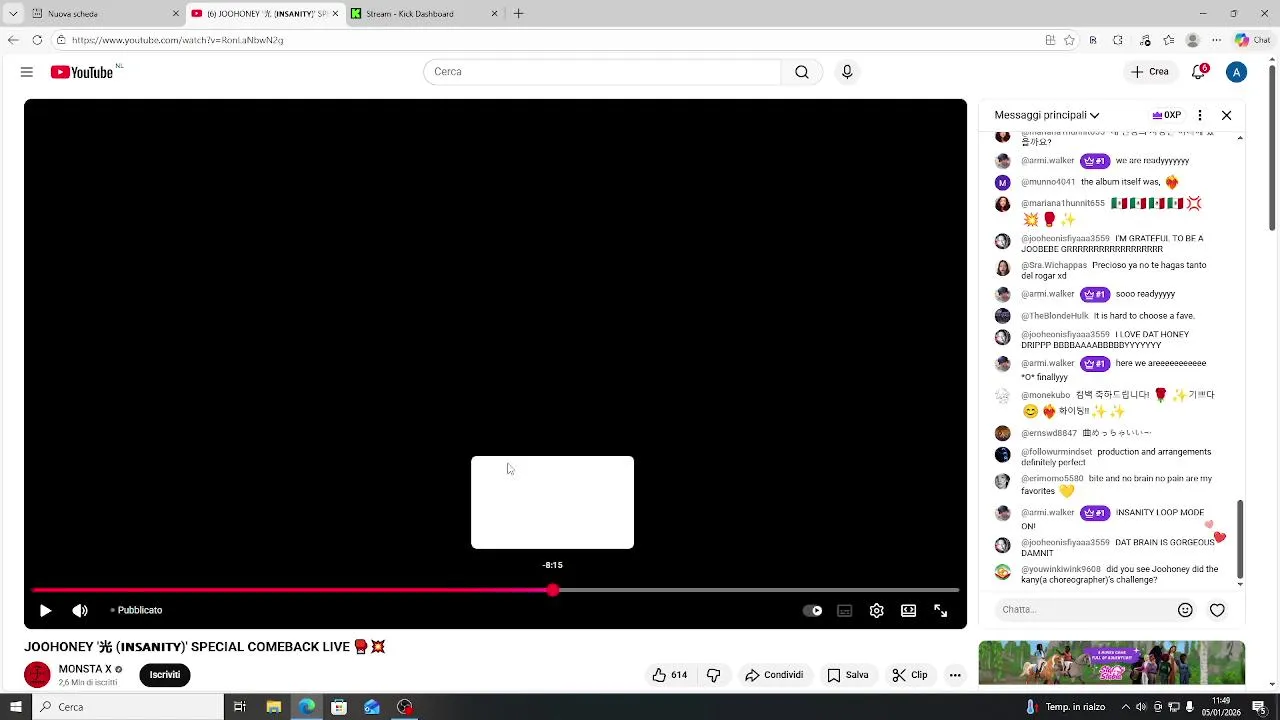This screenshot has width=1280, height=720.
Task: Switch to theater mode
Action: pos(909,611)
